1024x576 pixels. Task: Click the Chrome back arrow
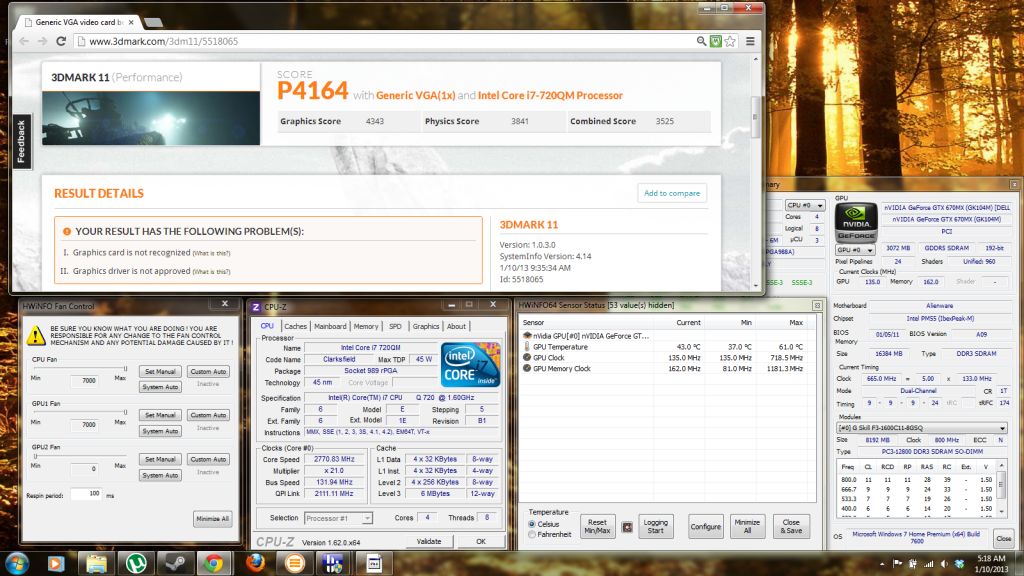coord(24,41)
